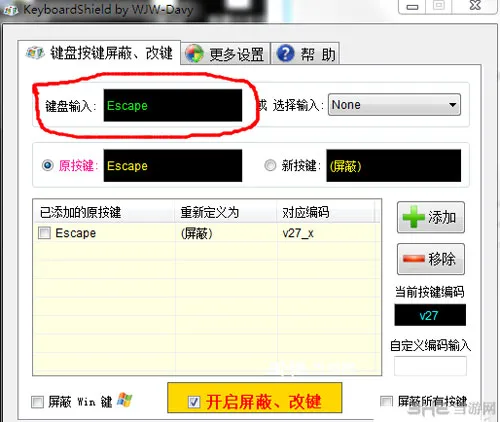Select the 原按键 radio button
Image resolution: width=500 pixels, height=422 pixels.
48,165
